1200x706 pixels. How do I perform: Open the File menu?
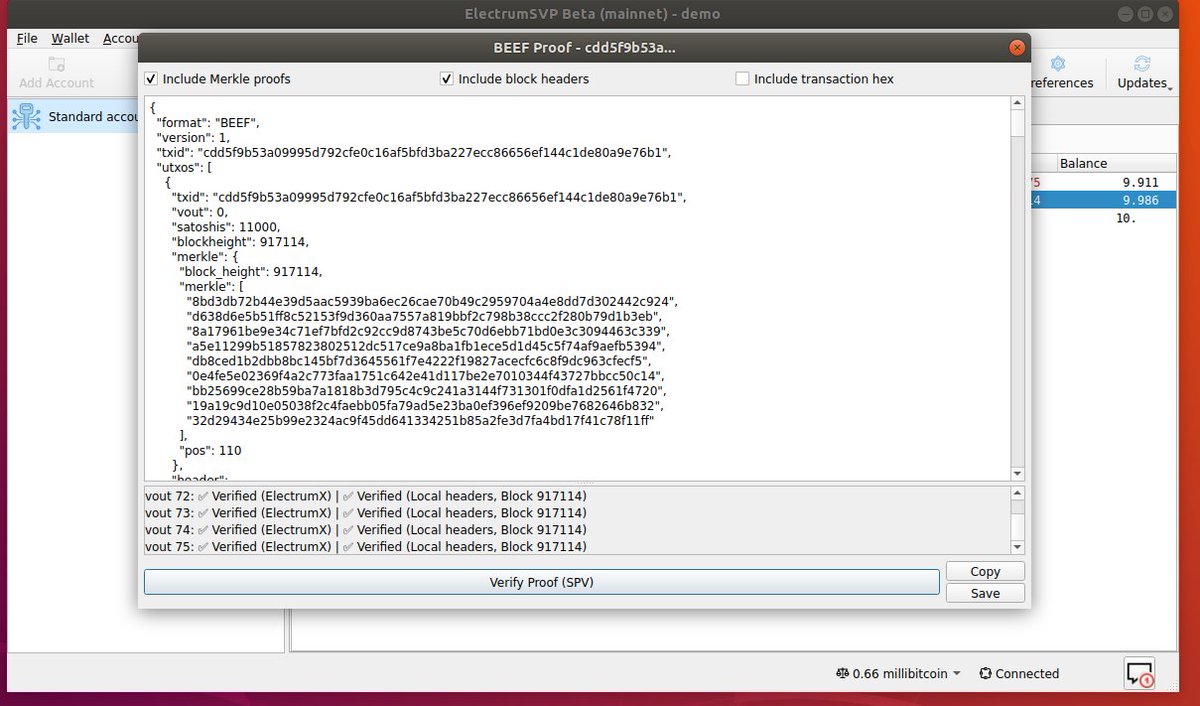click(x=27, y=38)
